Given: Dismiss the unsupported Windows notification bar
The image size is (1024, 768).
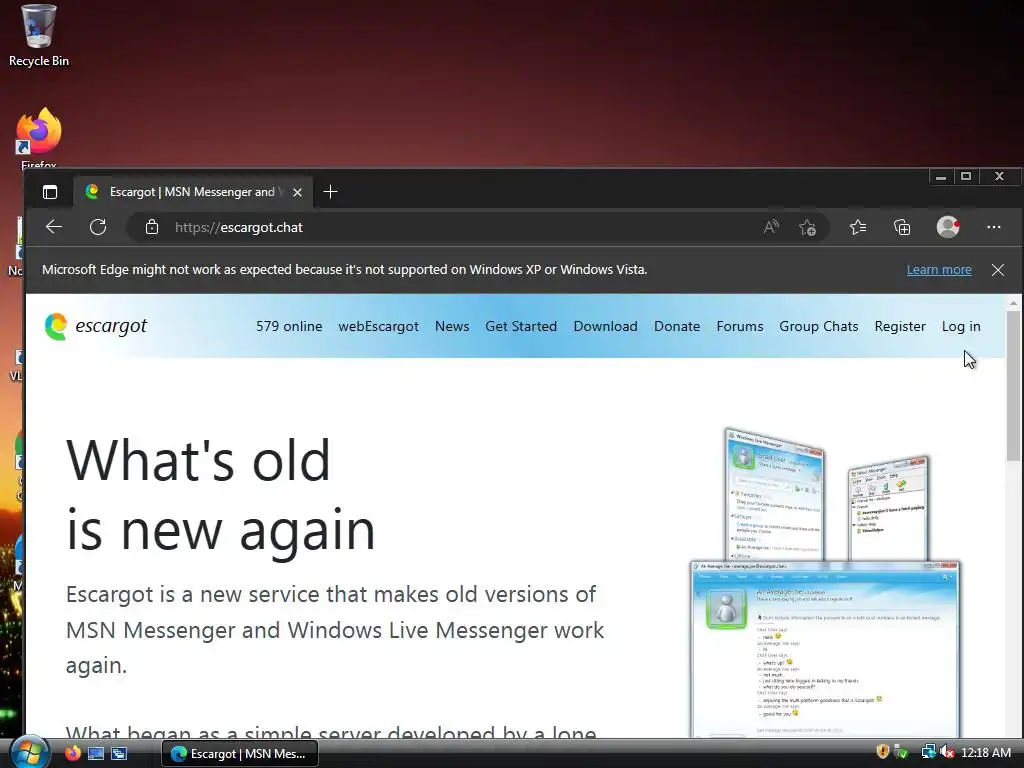Looking at the screenshot, I should point(998,270).
